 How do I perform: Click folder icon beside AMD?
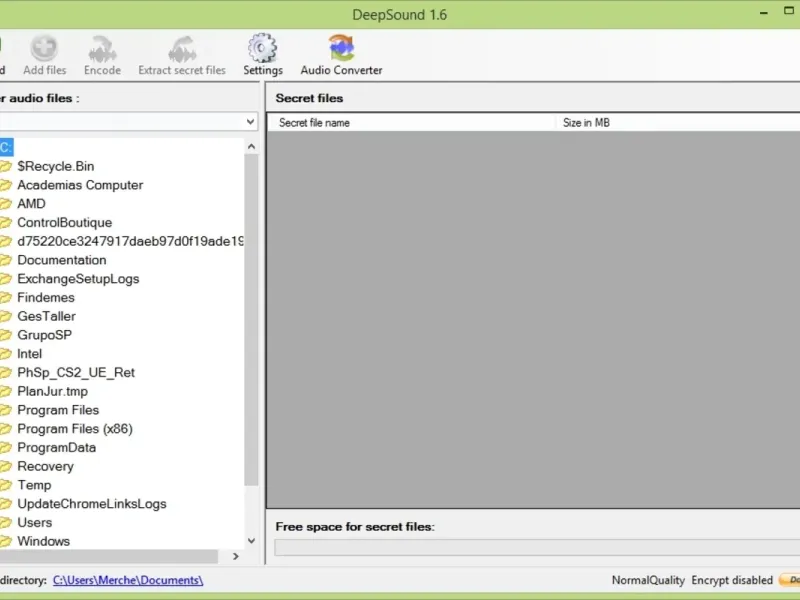6,204
